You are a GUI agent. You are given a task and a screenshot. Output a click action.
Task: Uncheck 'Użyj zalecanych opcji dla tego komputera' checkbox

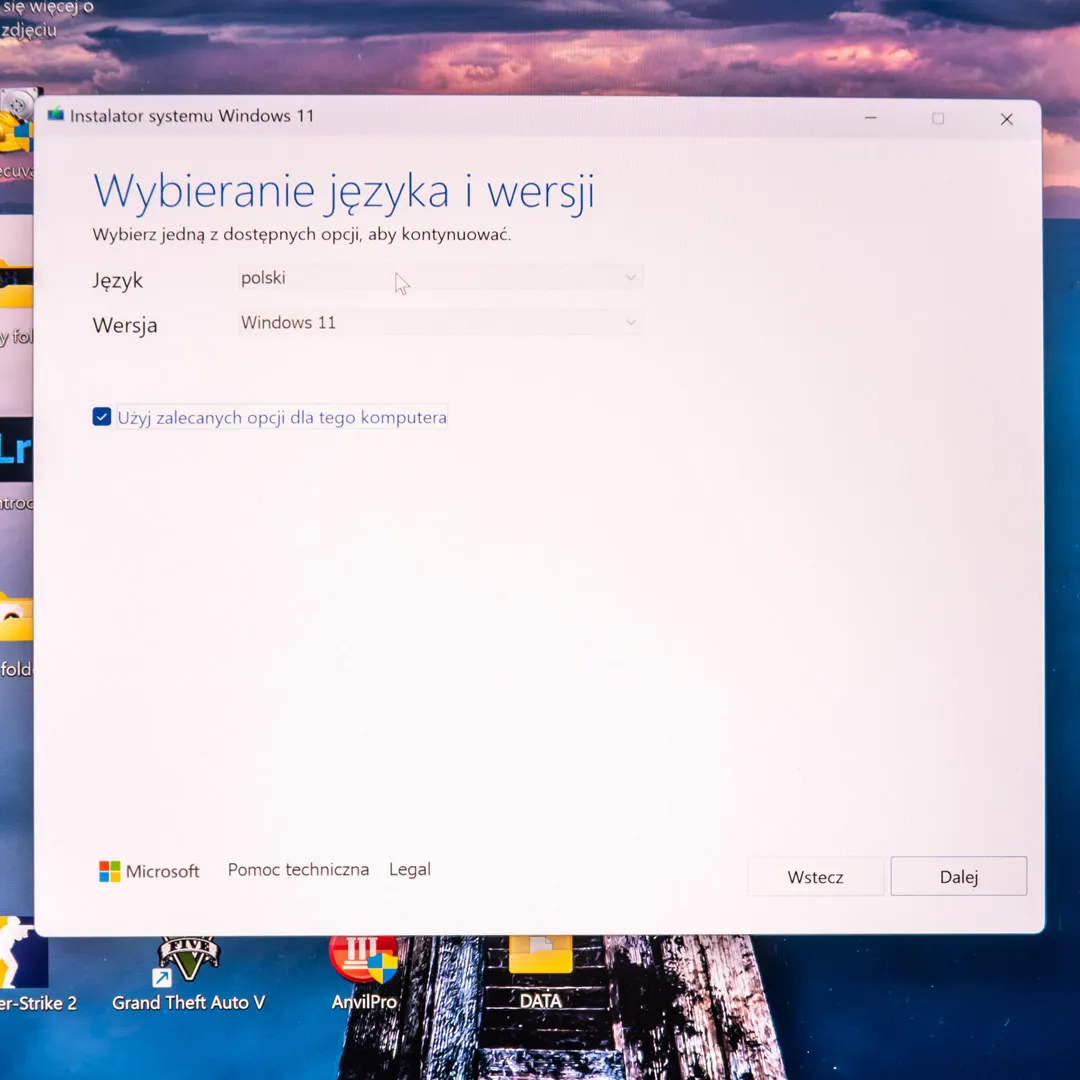point(101,417)
